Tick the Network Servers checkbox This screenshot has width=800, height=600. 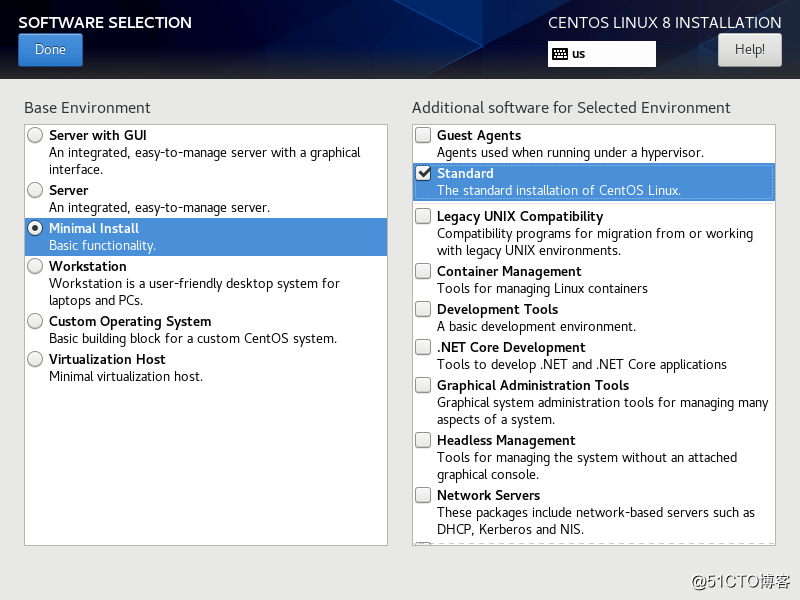click(x=423, y=495)
